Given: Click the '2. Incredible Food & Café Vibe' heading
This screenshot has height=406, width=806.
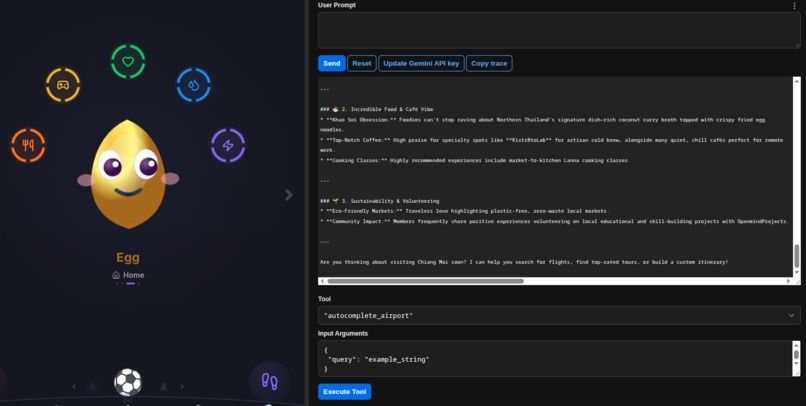Looking at the screenshot, I should [x=376, y=109].
